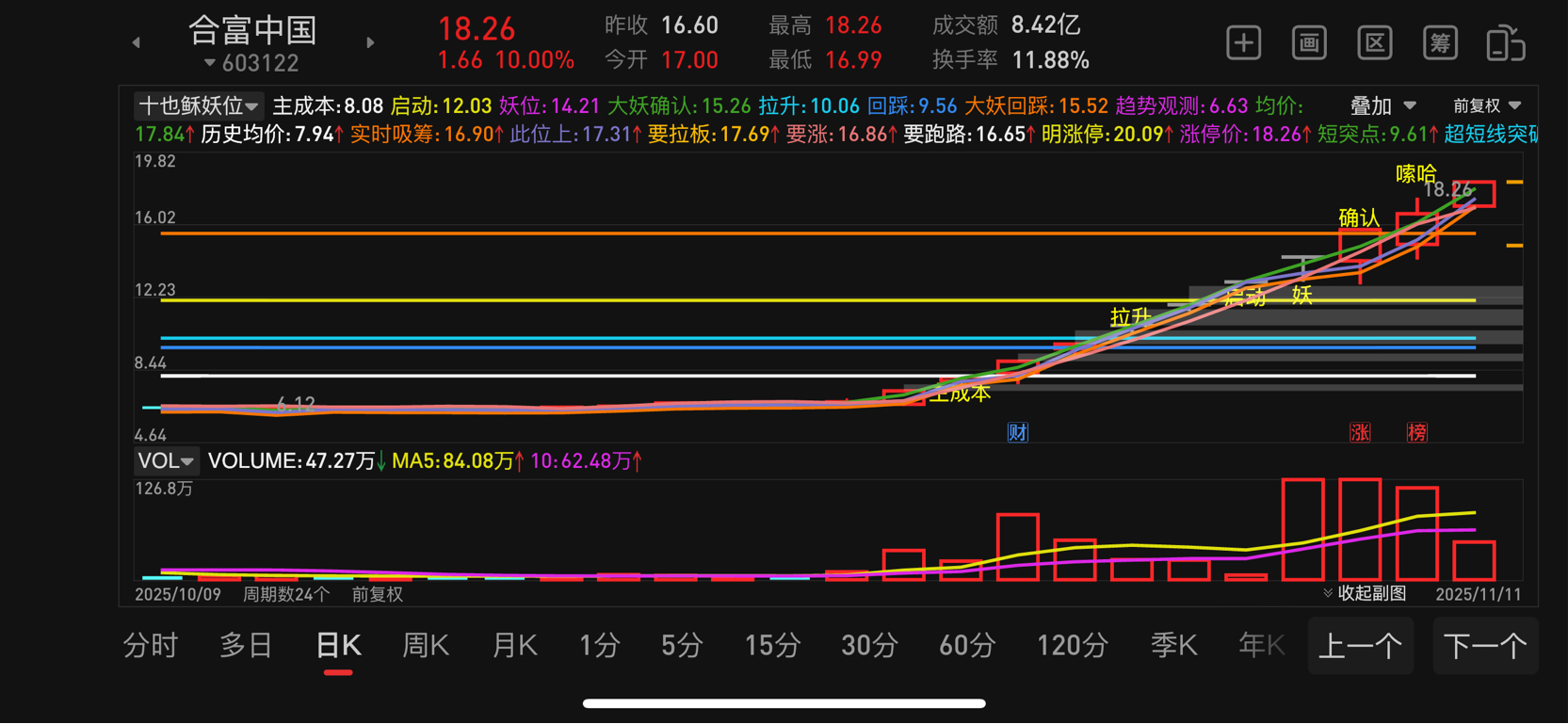Tap the rotate screen icon

click(x=1505, y=43)
